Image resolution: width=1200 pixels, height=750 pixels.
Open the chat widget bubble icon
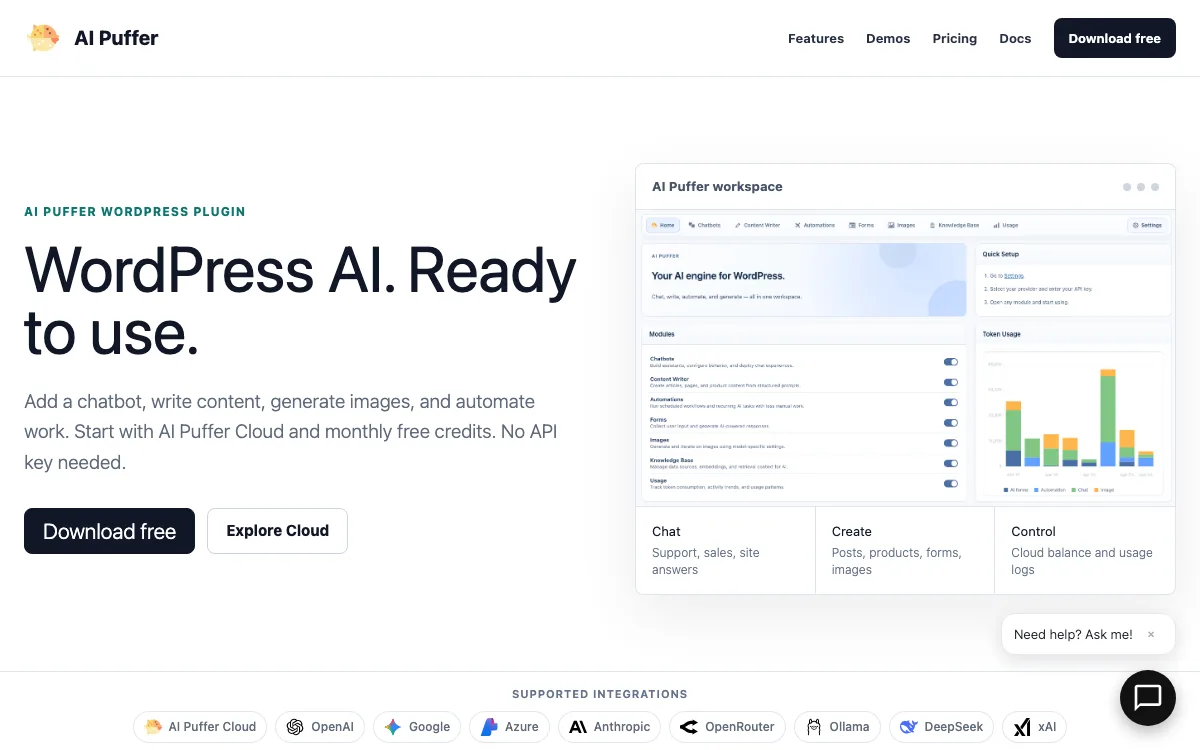[x=1147, y=697]
